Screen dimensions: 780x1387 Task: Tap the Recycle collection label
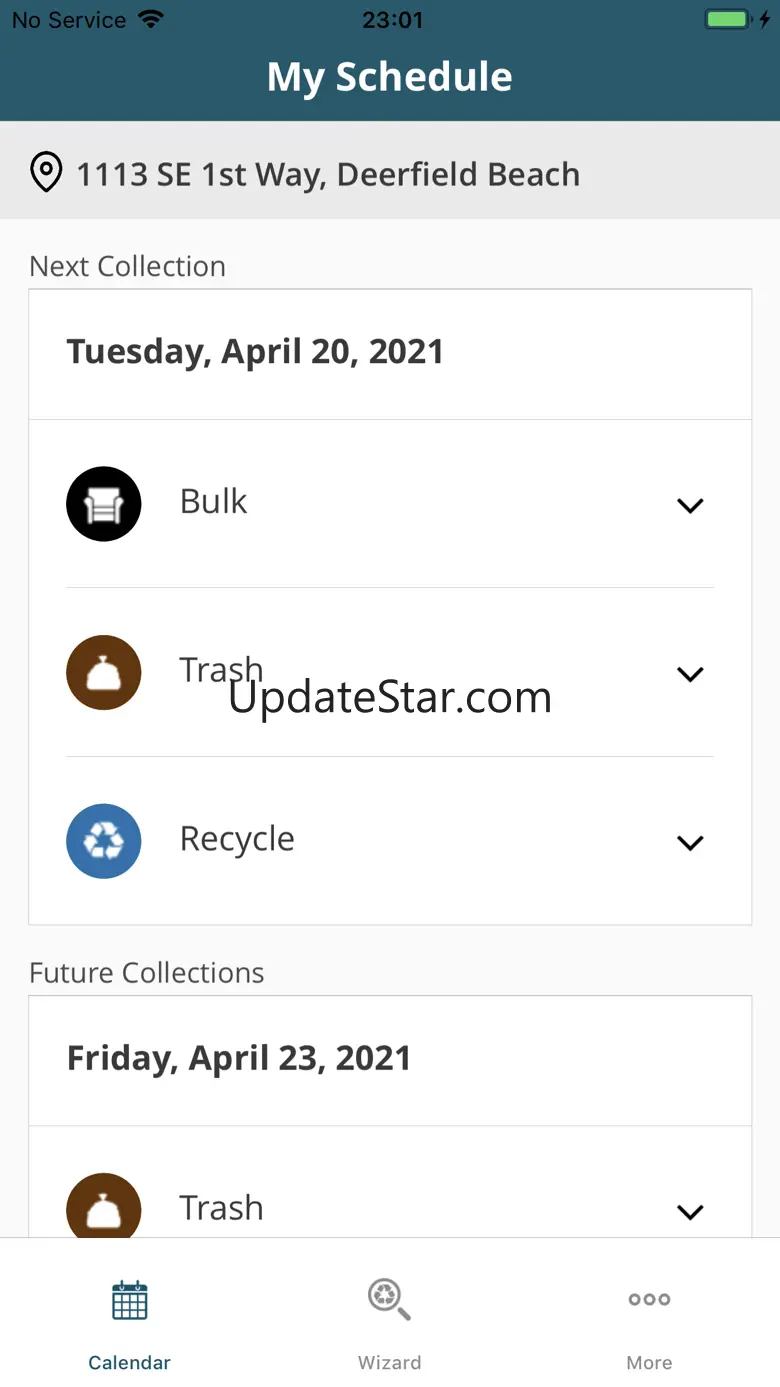pos(237,840)
